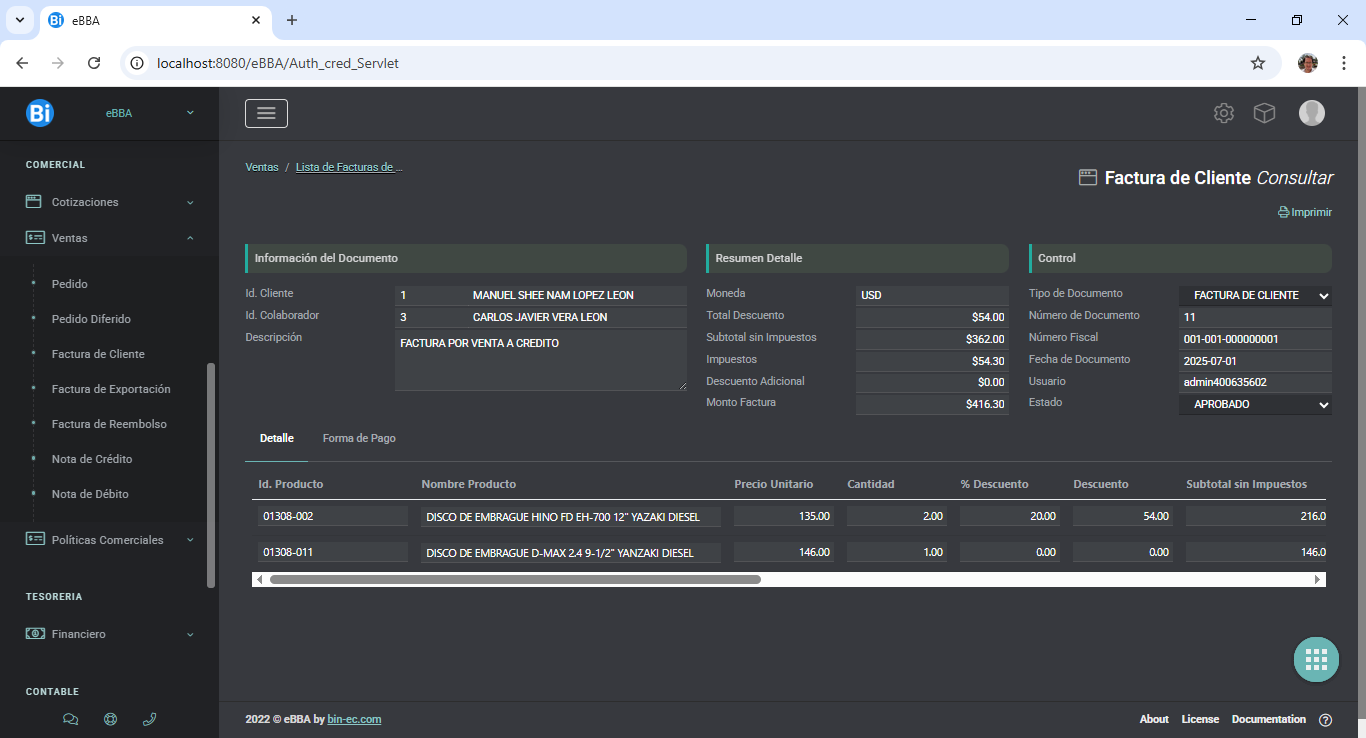Switch to the Forma de Pago tab
Image resolution: width=1366 pixels, height=738 pixels.
pos(359,438)
